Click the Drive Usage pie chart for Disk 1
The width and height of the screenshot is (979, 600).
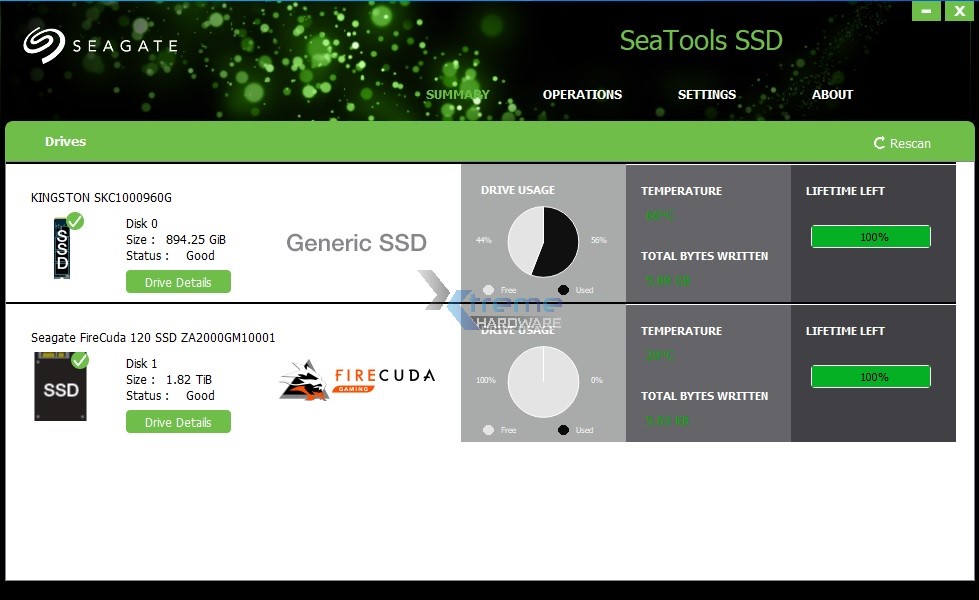543,380
